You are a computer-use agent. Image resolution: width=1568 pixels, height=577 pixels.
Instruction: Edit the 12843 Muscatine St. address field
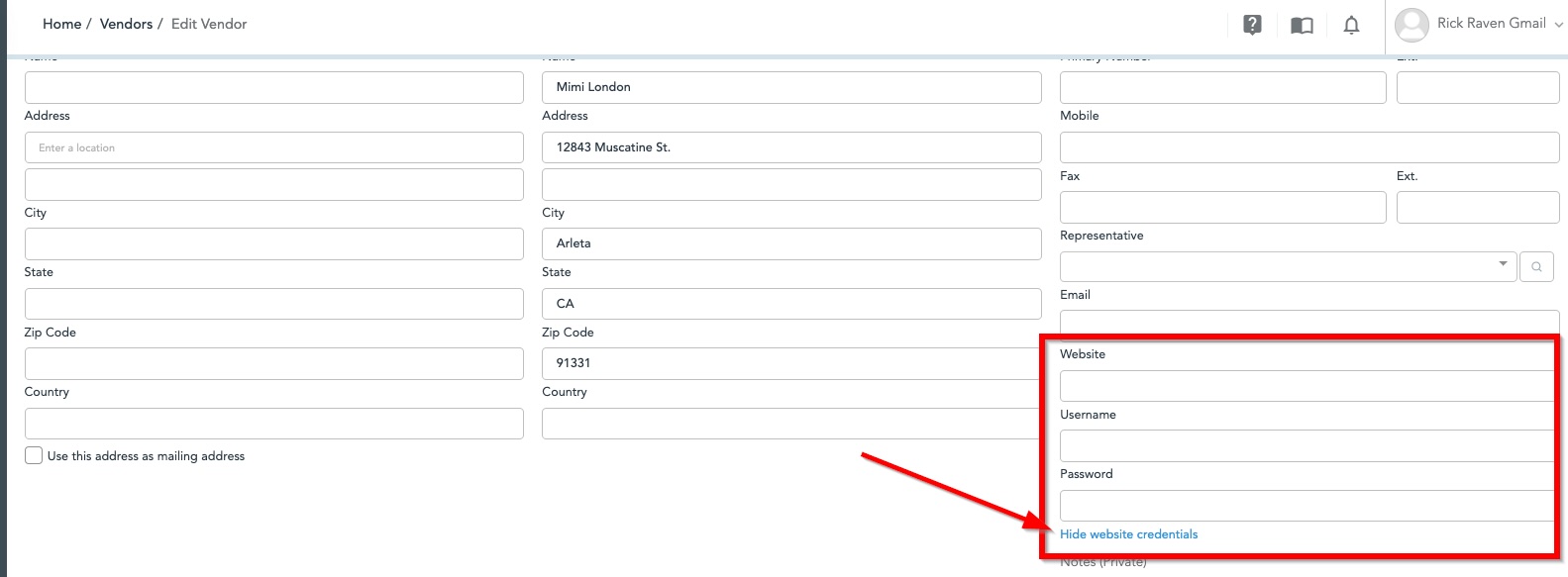791,147
